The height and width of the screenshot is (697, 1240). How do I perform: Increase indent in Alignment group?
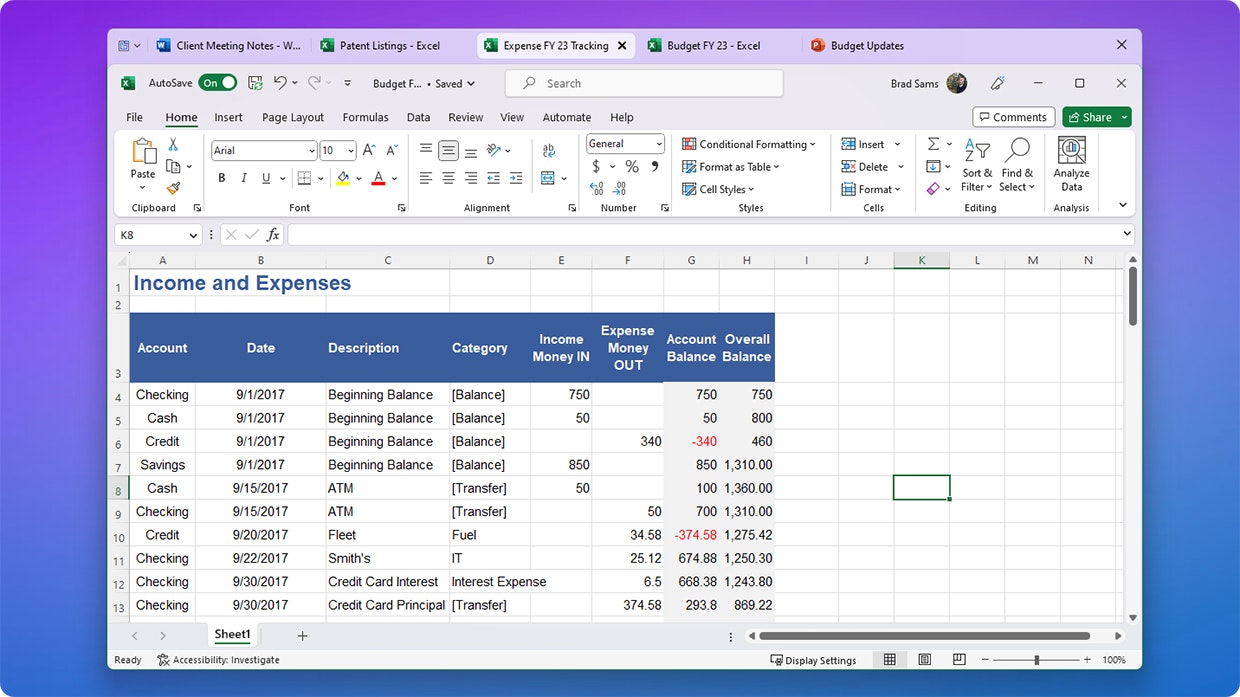(516, 178)
